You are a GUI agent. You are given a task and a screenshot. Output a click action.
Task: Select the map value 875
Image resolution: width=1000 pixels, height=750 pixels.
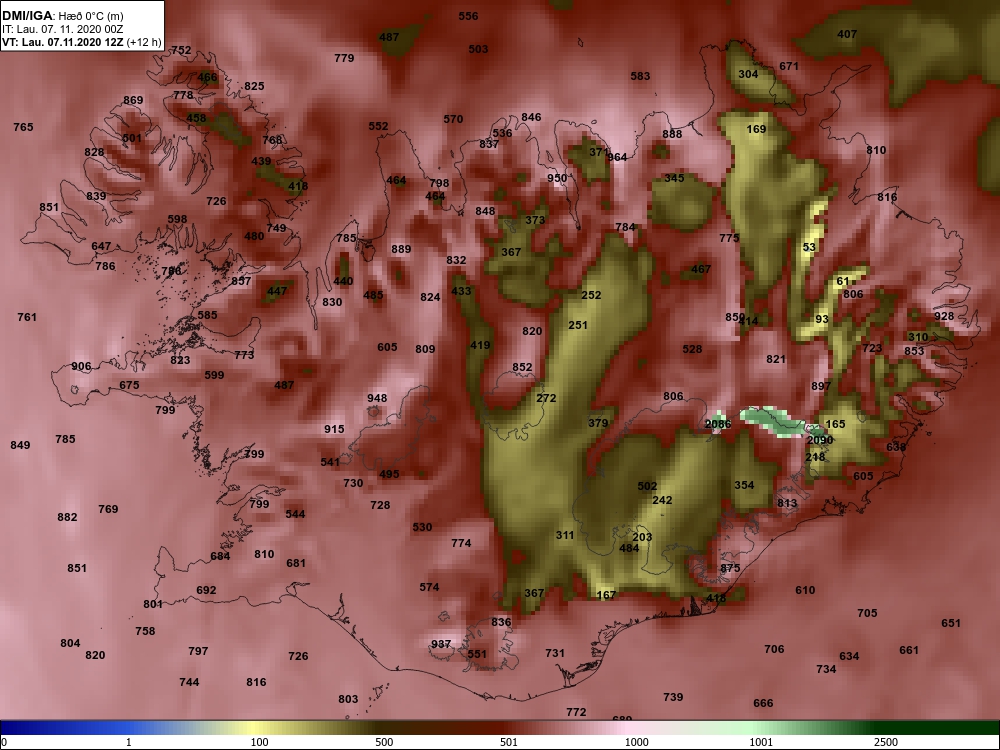click(x=730, y=568)
